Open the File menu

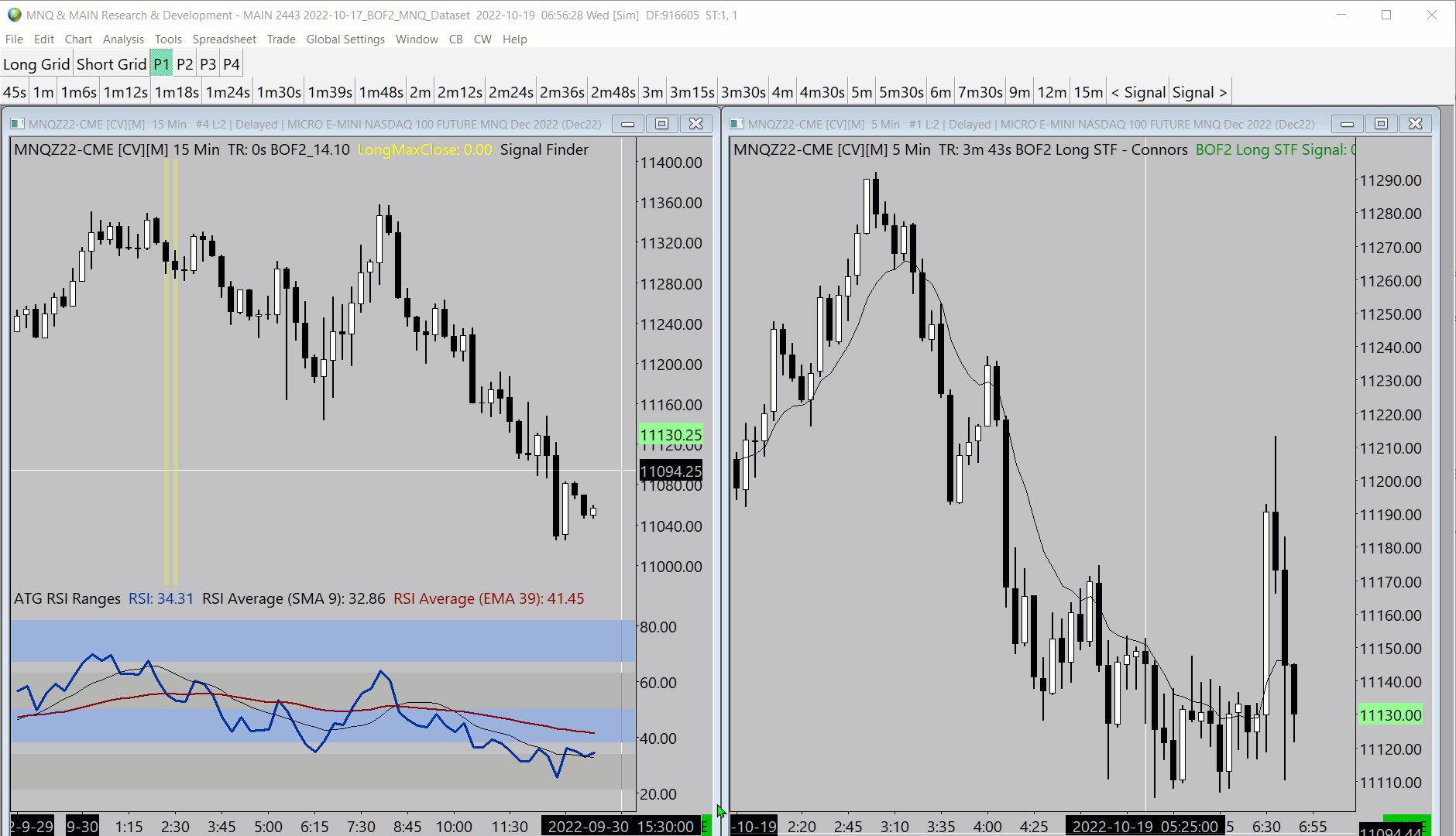(x=14, y=39)
